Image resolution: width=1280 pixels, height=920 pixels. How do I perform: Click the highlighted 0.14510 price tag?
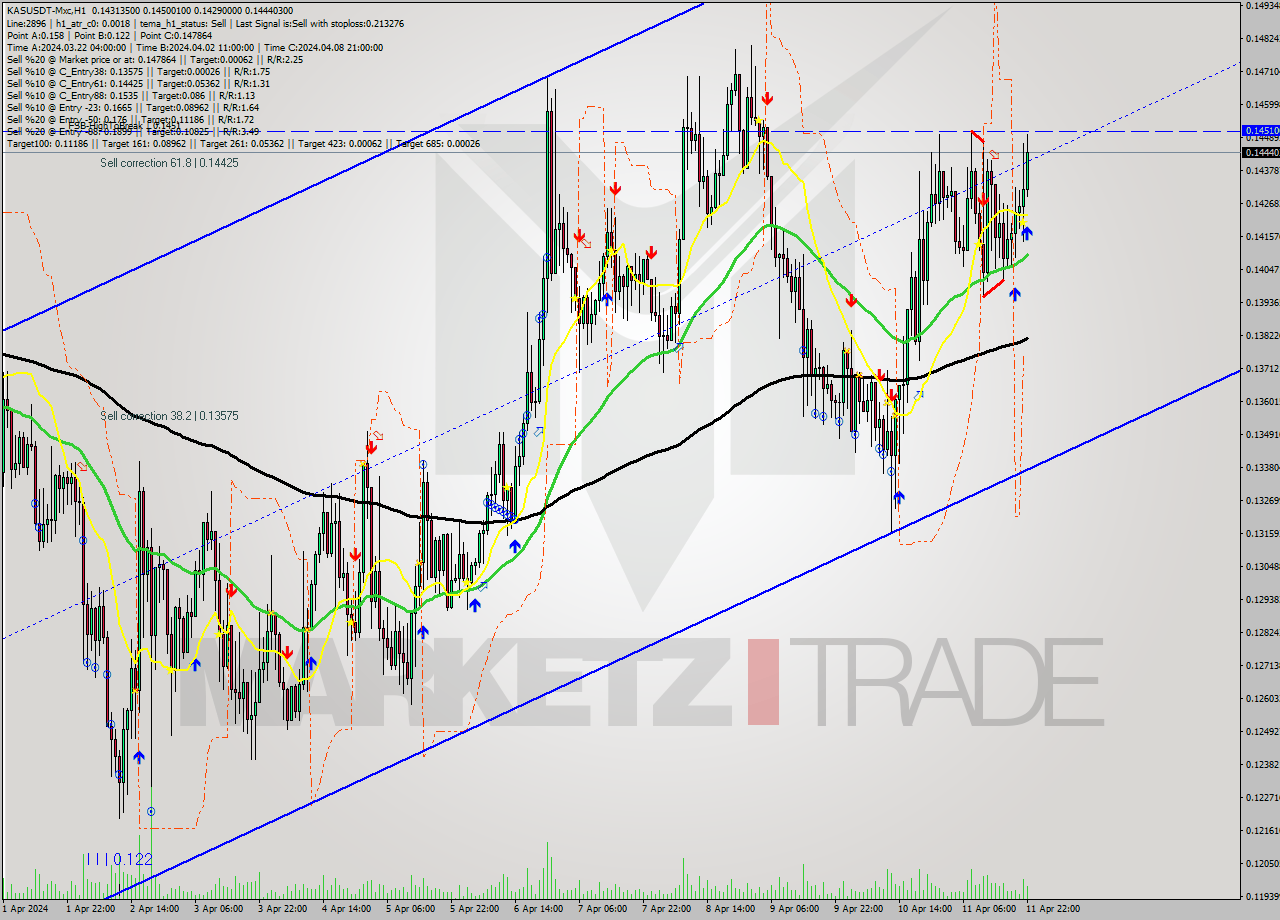[x=1259, y=130]
